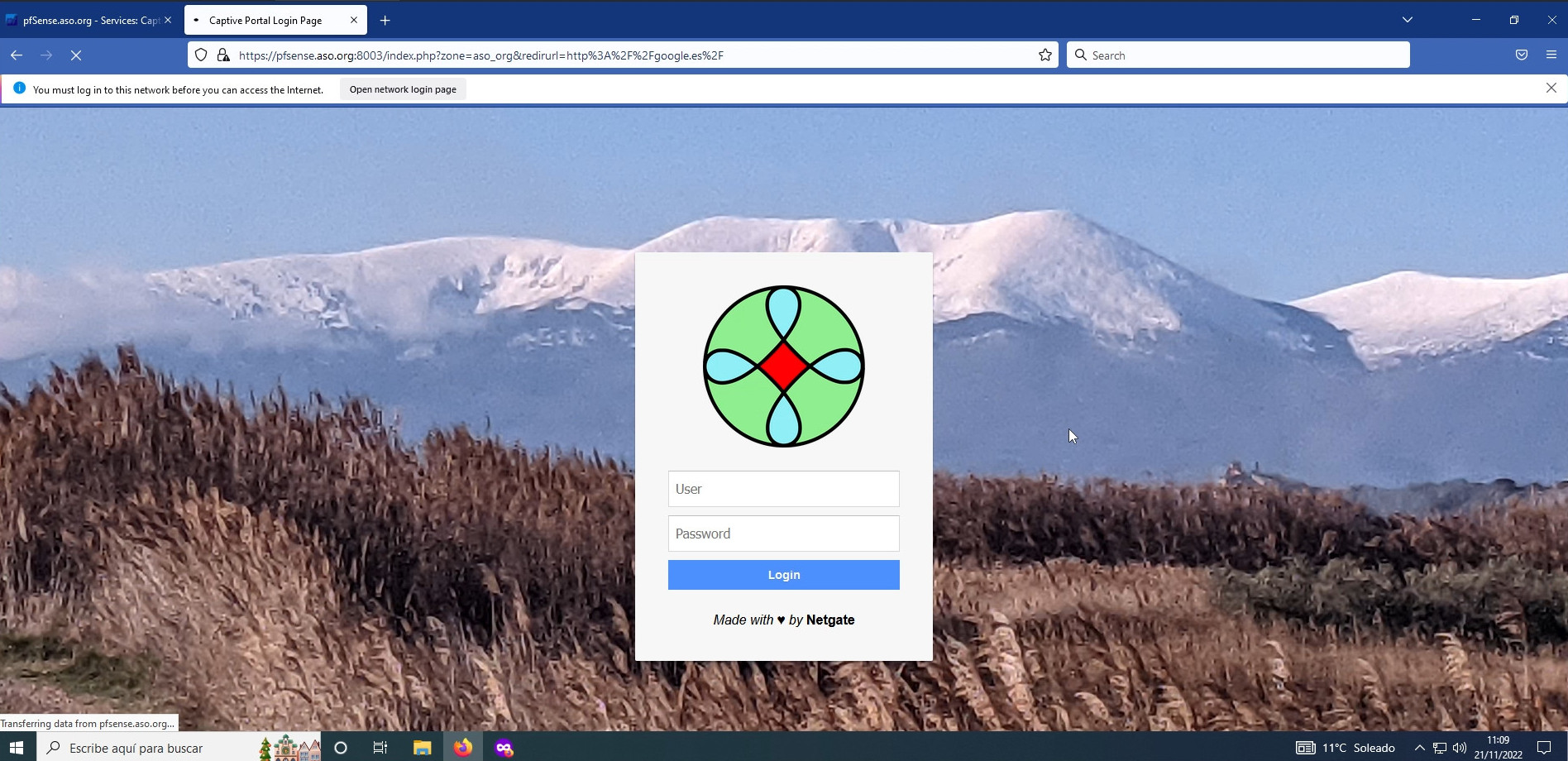Open the Save to Pocket icon
Screen dimensions: 1568x761
pos(1521,55)
